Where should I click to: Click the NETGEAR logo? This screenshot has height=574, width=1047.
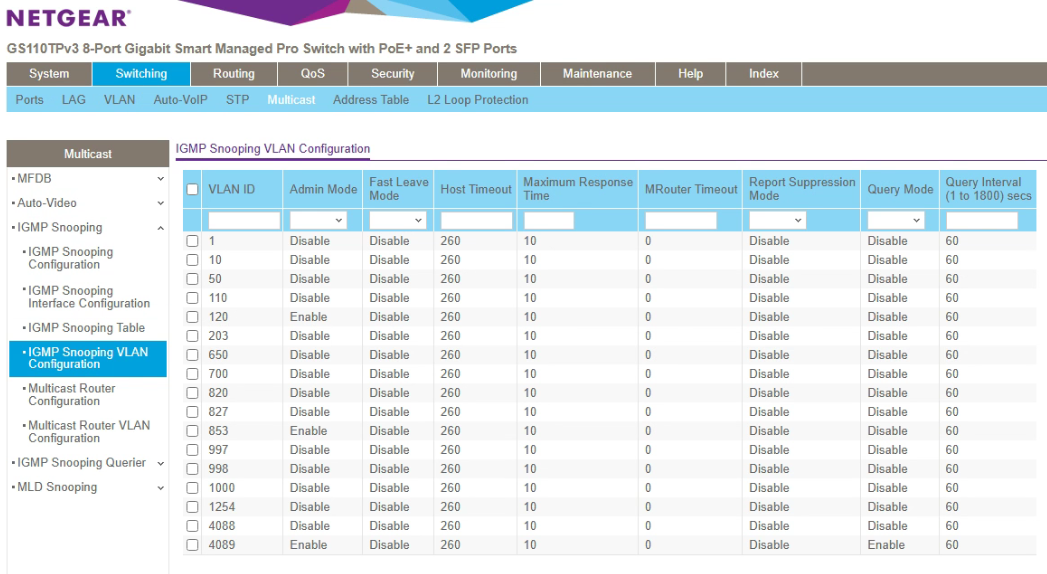point(69,18)
